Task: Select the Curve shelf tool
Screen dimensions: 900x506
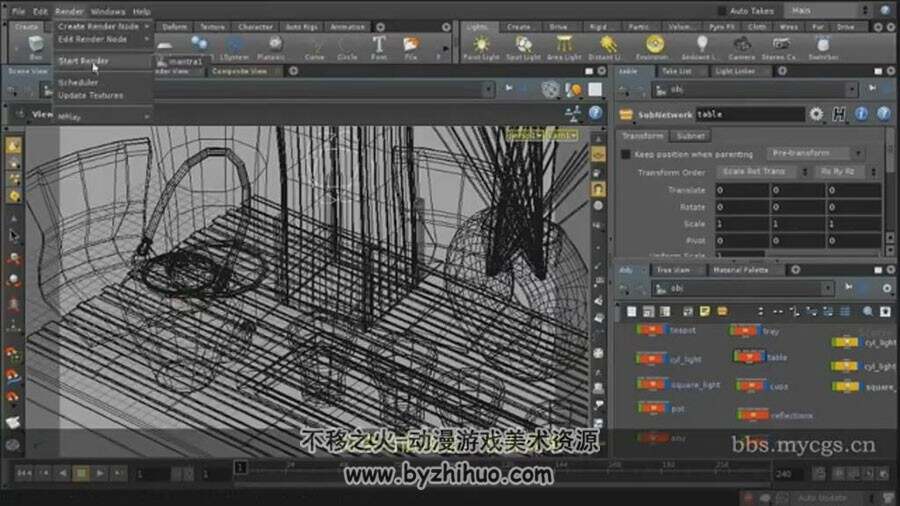Action: tap(315, 47)
